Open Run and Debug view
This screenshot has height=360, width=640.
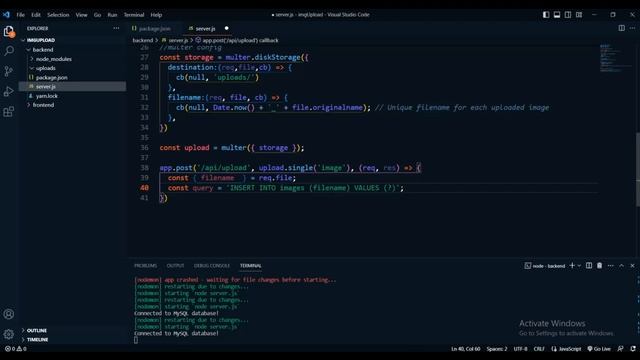pos(9,91)
